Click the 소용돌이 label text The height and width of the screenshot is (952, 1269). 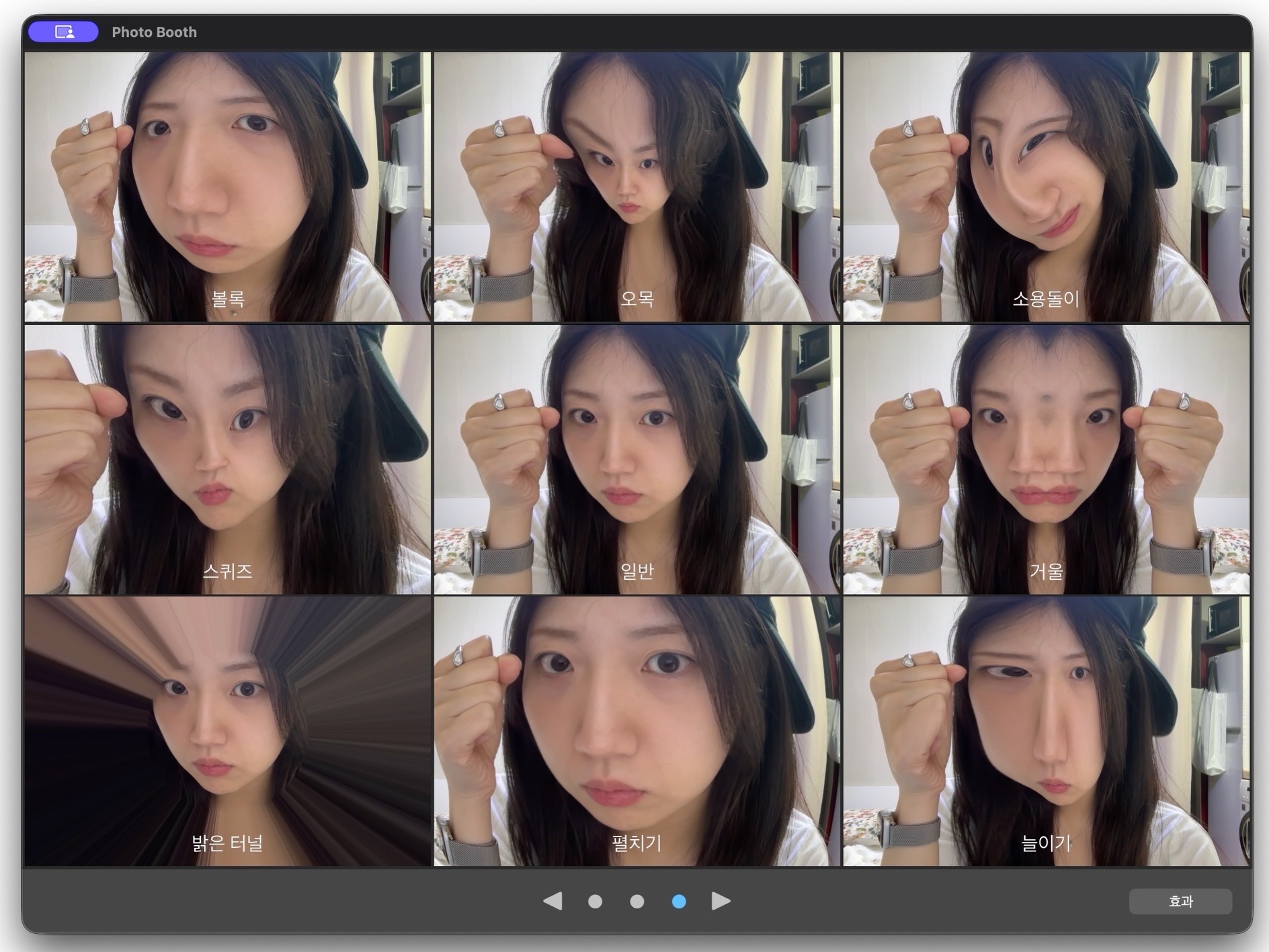[x=1046, y=298]
